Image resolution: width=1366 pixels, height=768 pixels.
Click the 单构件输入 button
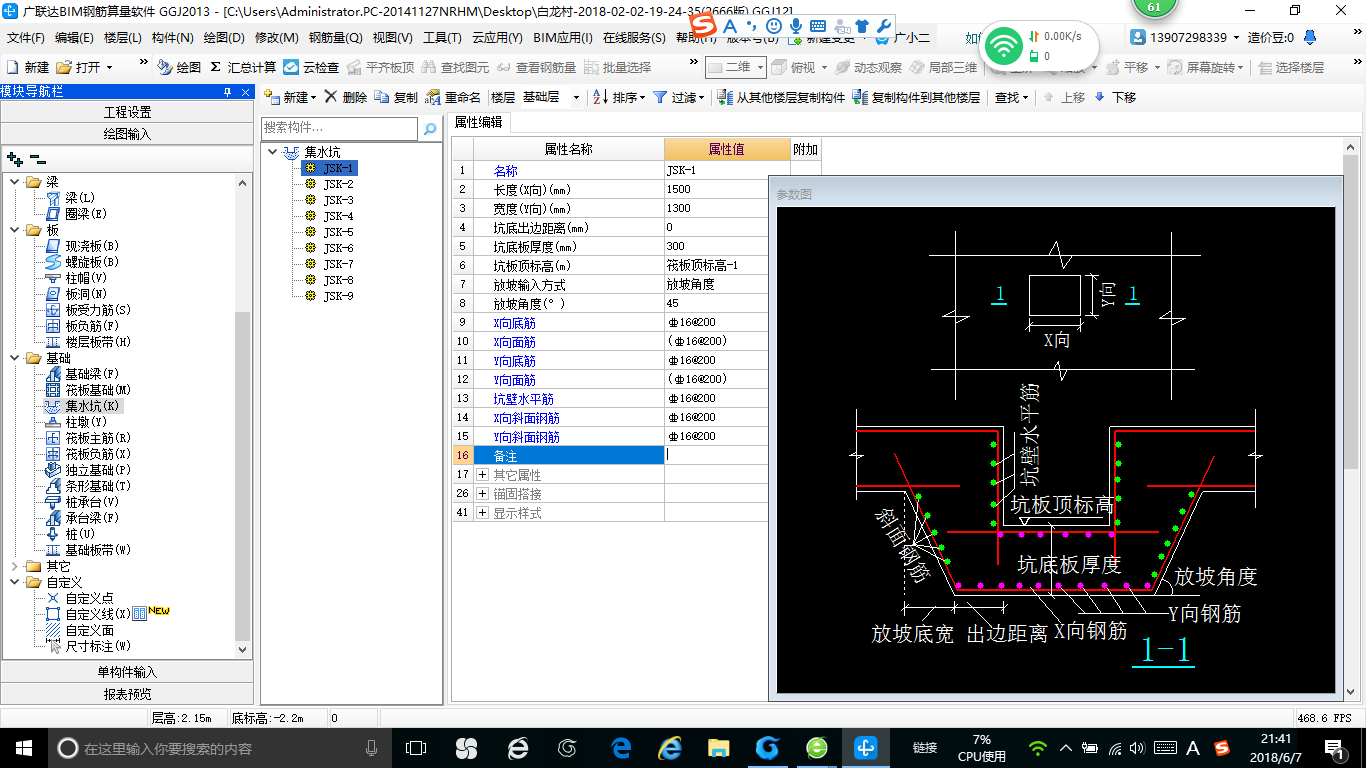click(127, 672)
